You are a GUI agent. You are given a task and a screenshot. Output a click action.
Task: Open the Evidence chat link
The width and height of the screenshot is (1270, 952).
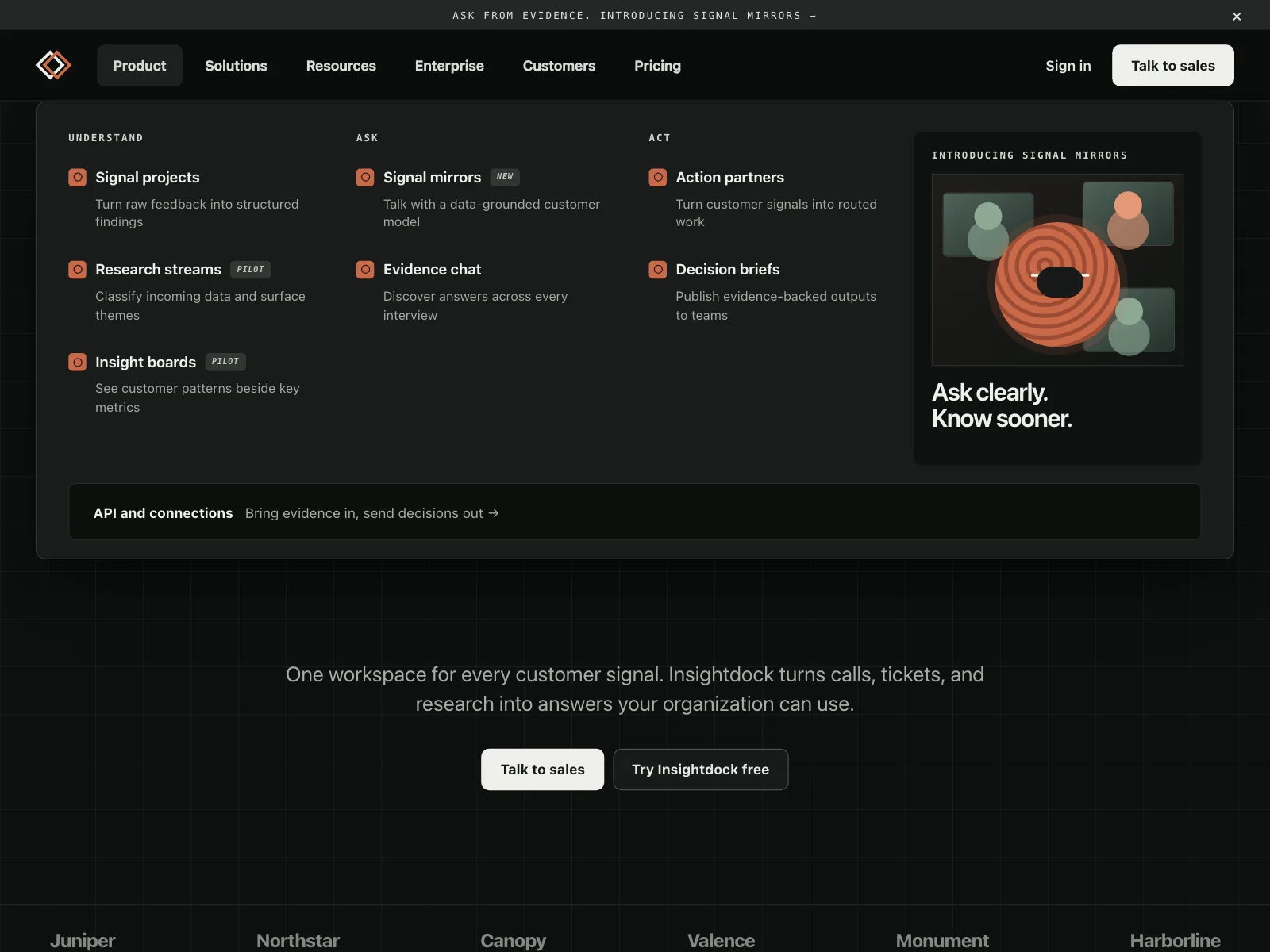pos(432,270)
